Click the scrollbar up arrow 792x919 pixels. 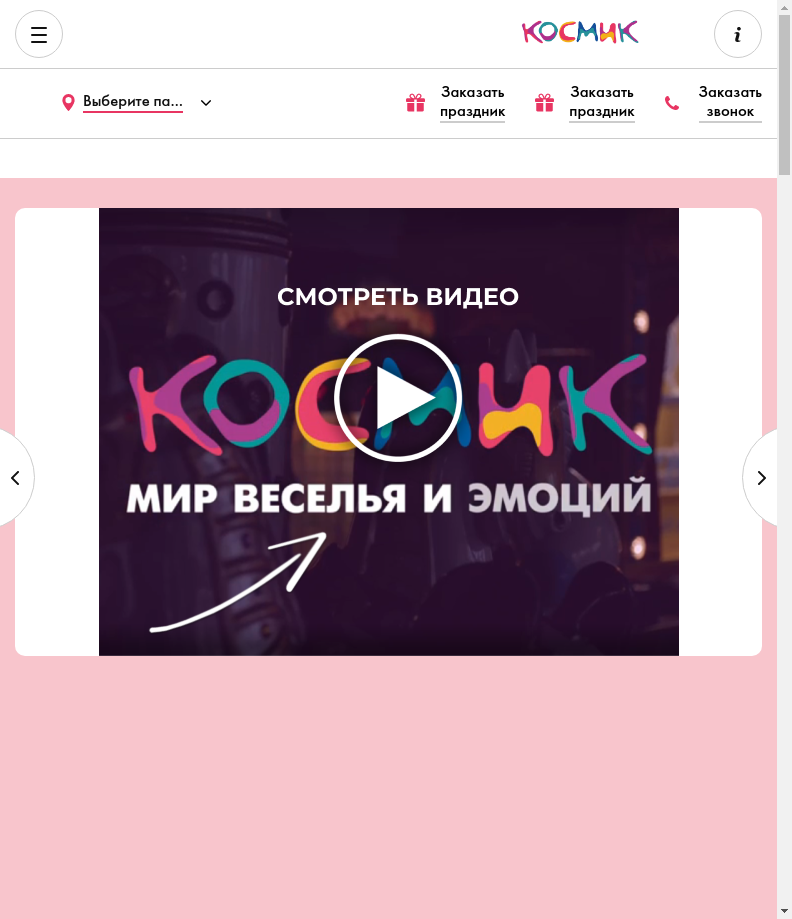tap(784, 7)
